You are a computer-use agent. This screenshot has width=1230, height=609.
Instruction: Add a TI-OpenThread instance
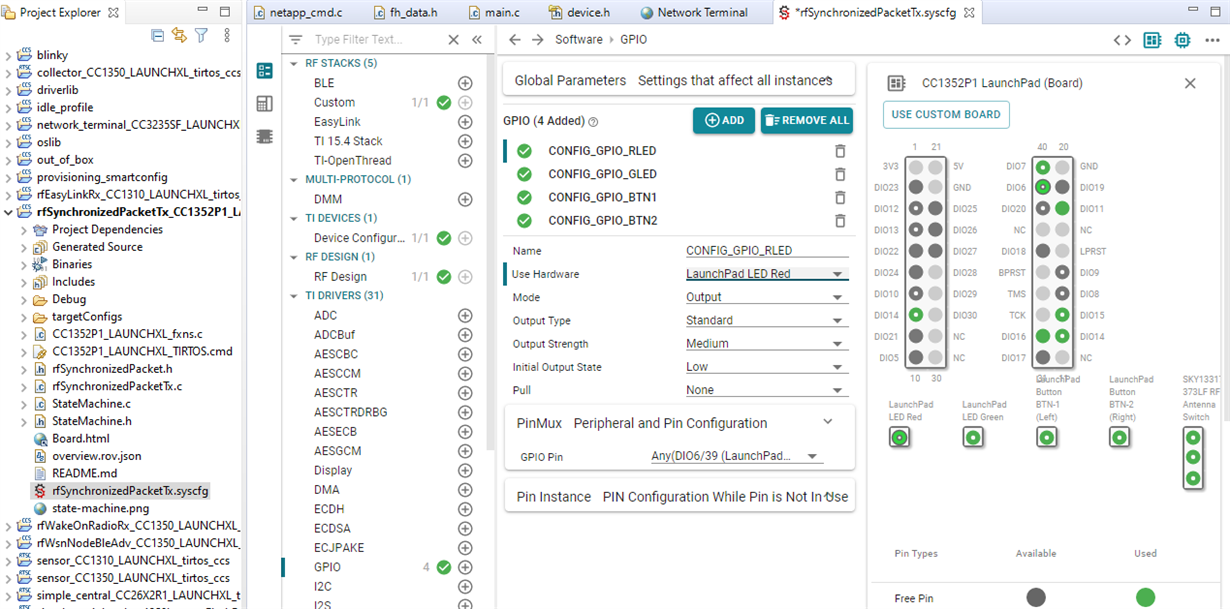click(x=465, y=160)
